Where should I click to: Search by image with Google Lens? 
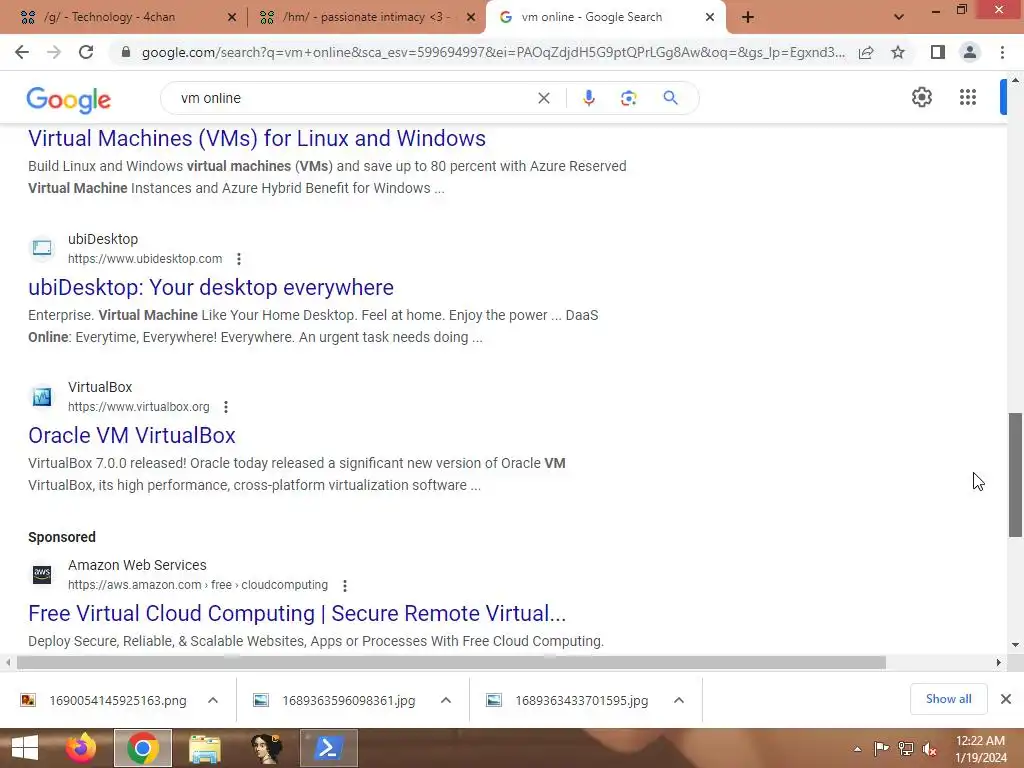coord(628,98)
